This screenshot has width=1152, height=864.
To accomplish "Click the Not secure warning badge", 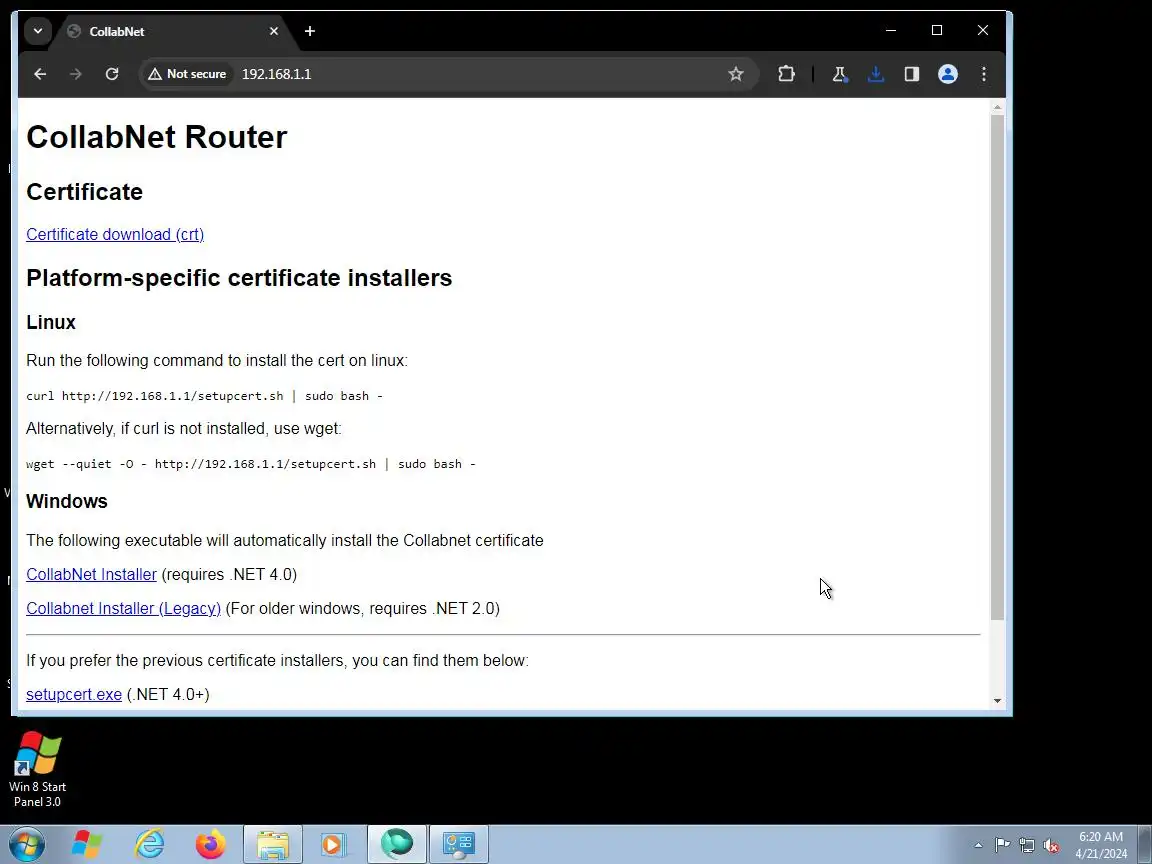I will pyautogui.click(x=187, y=74).
